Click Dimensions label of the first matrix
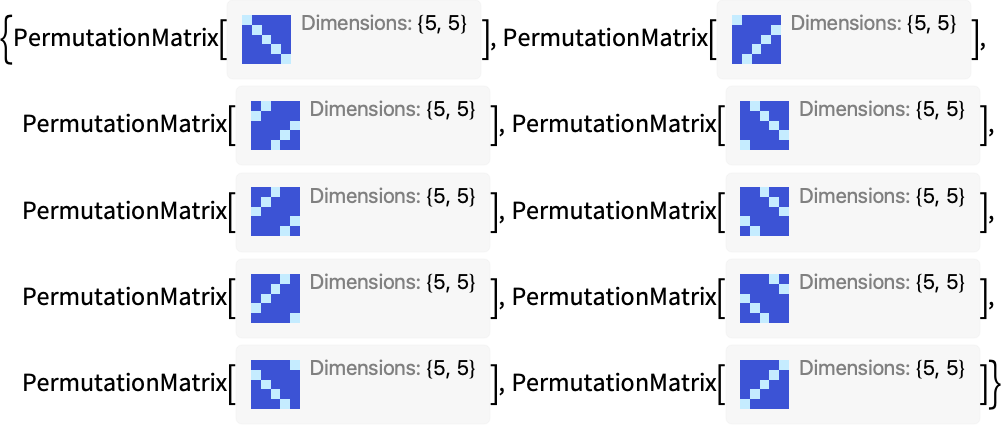This screenshot has height=427, width=1003. (x=384, y=24)
